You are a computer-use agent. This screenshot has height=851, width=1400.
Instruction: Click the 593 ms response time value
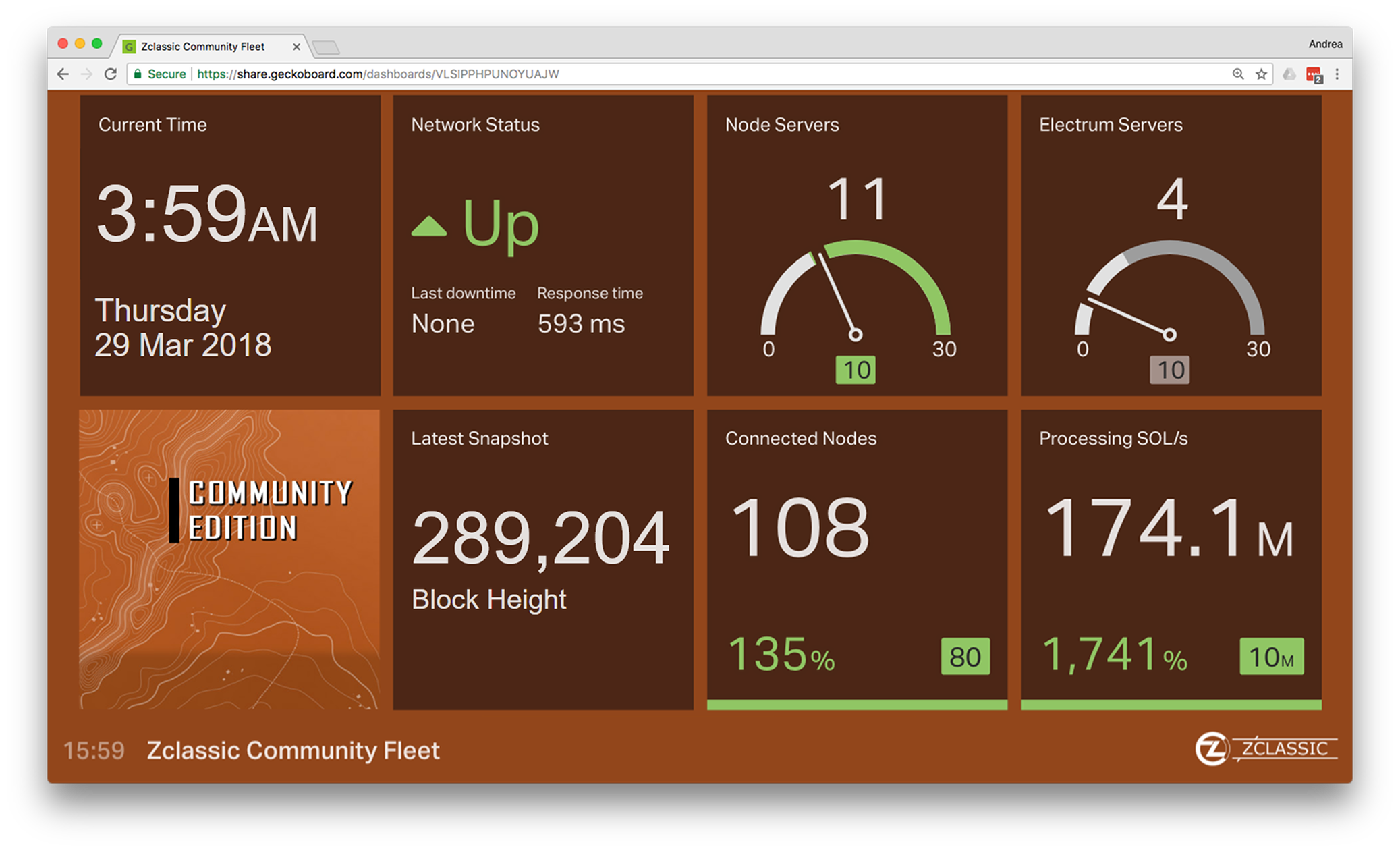click(x=581, y=324)
